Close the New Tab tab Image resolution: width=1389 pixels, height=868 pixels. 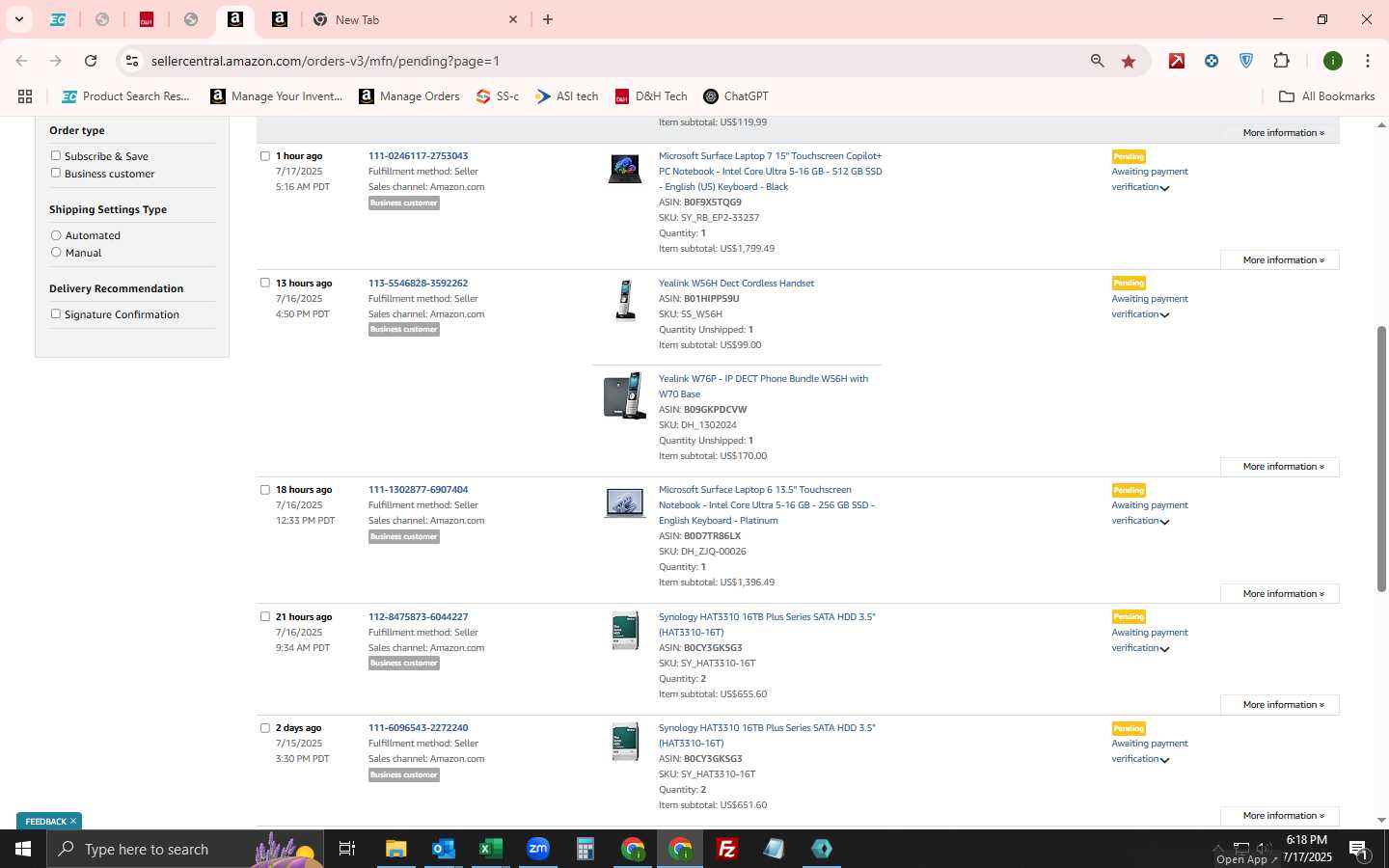513,19
